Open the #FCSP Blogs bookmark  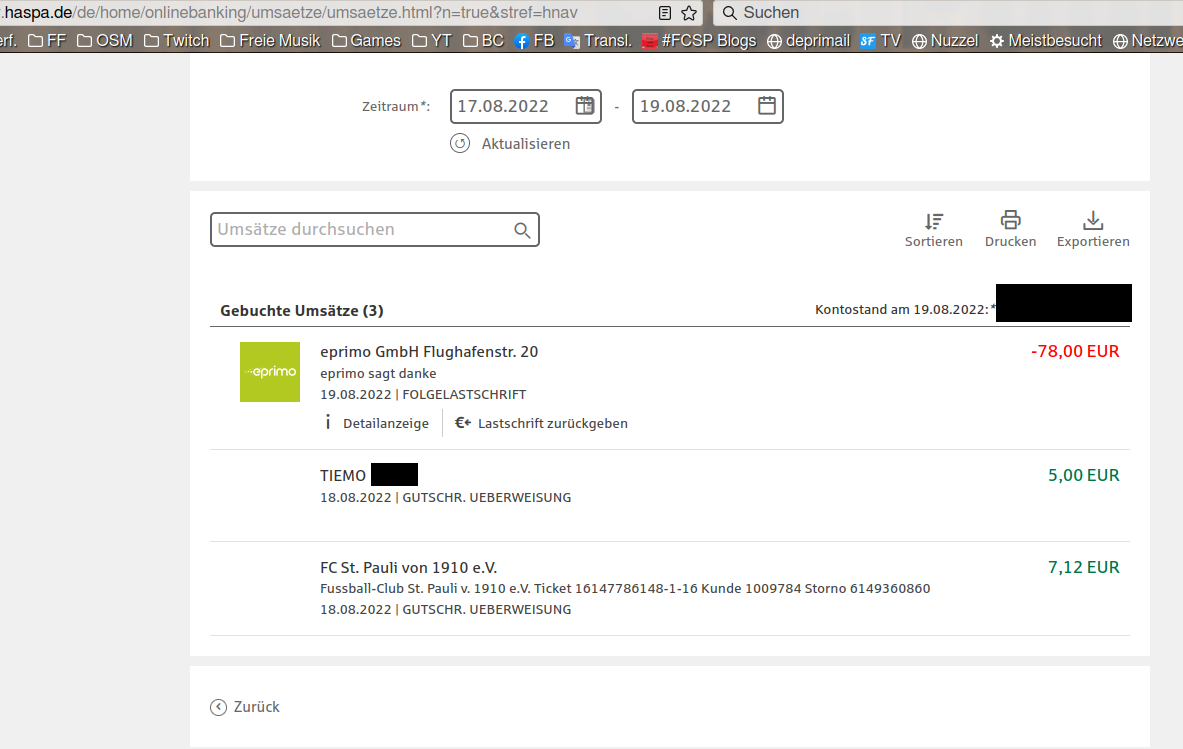(x=699, y=41)
